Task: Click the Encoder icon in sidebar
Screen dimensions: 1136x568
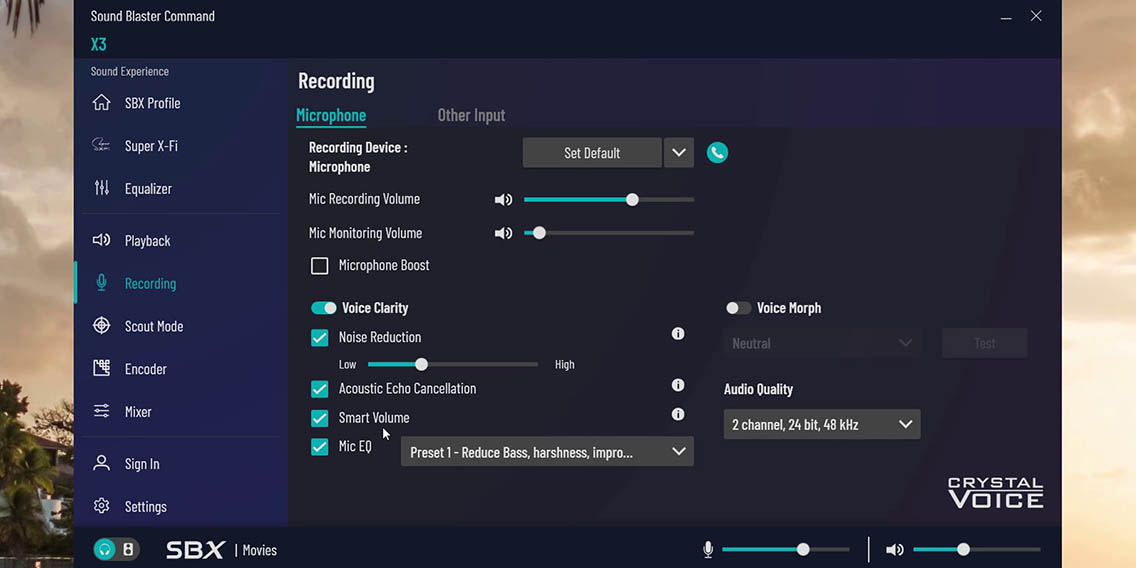Action: [x=101, y=368]
